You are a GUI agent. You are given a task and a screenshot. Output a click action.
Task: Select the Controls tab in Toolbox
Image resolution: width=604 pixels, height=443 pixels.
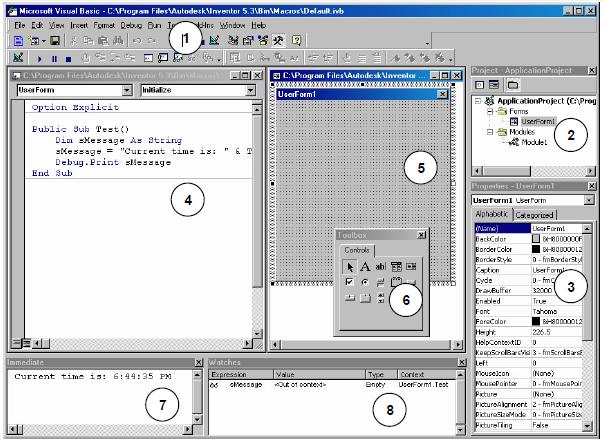(357, 250)
